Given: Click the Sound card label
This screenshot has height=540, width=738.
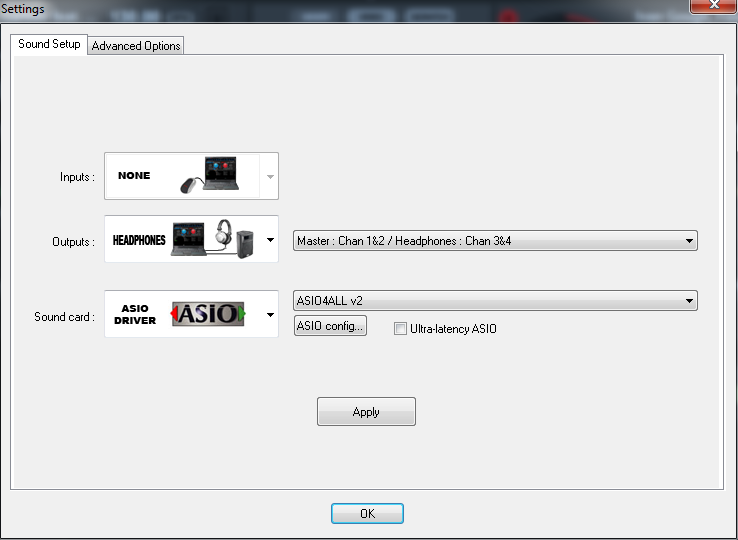Looking at the screenshot, I should click(64, 317).
